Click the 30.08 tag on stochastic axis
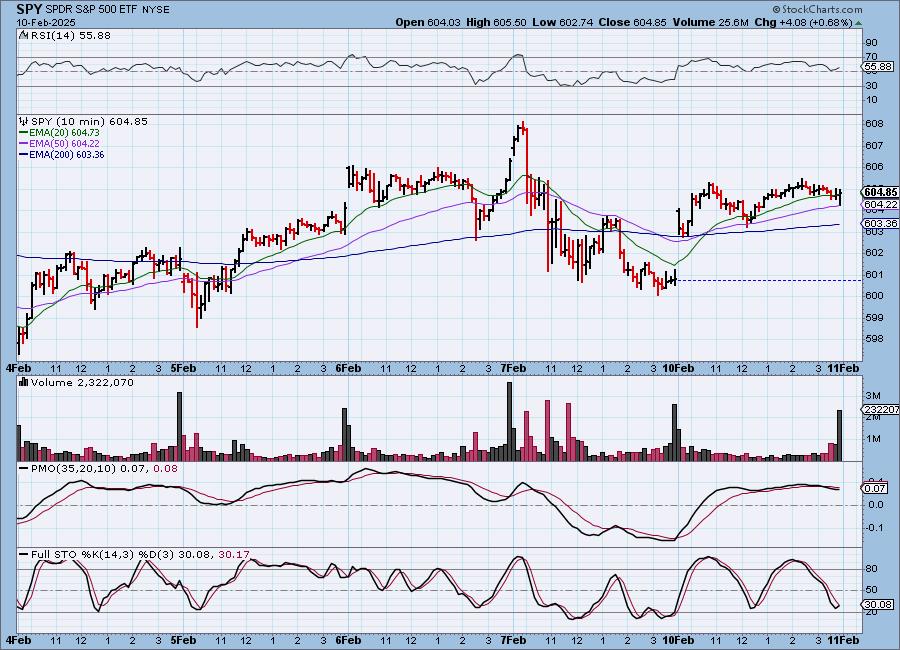This screenshot has height=650, width=900. pos(878,605)
